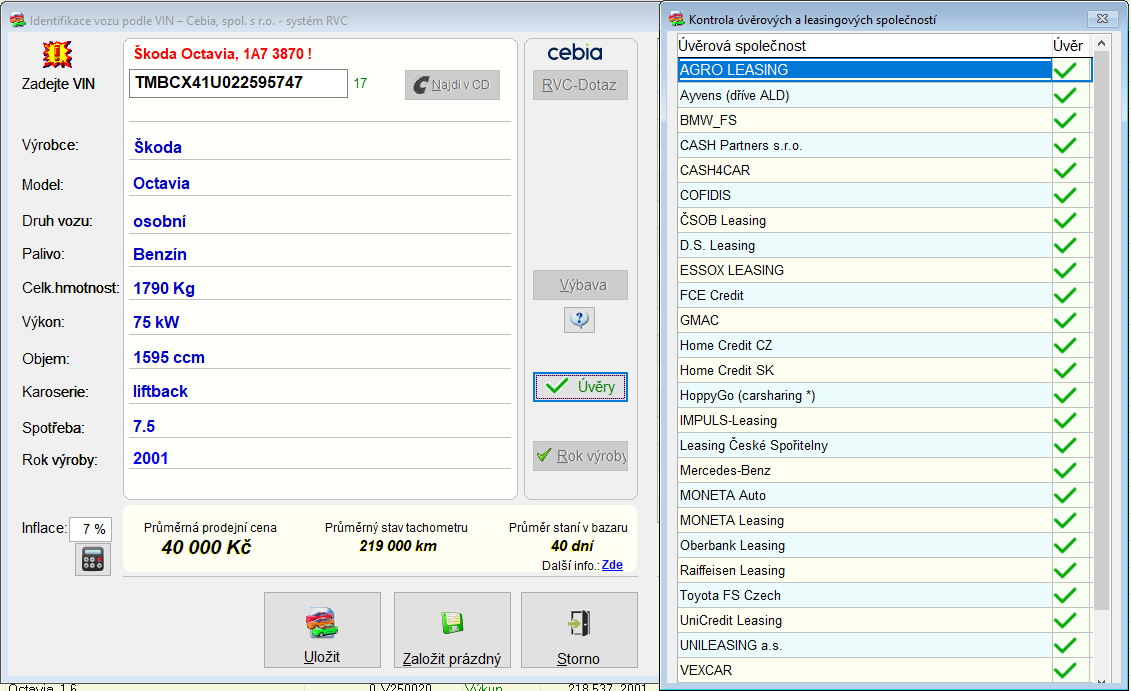This screenshot has width=1131, height=691.
Task: Click into the VIN input field
Action: [x=238, y=83]
